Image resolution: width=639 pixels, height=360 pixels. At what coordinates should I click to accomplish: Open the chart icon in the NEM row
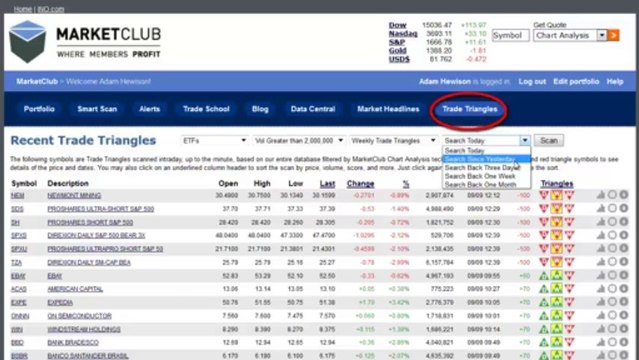tap(601, 195)
